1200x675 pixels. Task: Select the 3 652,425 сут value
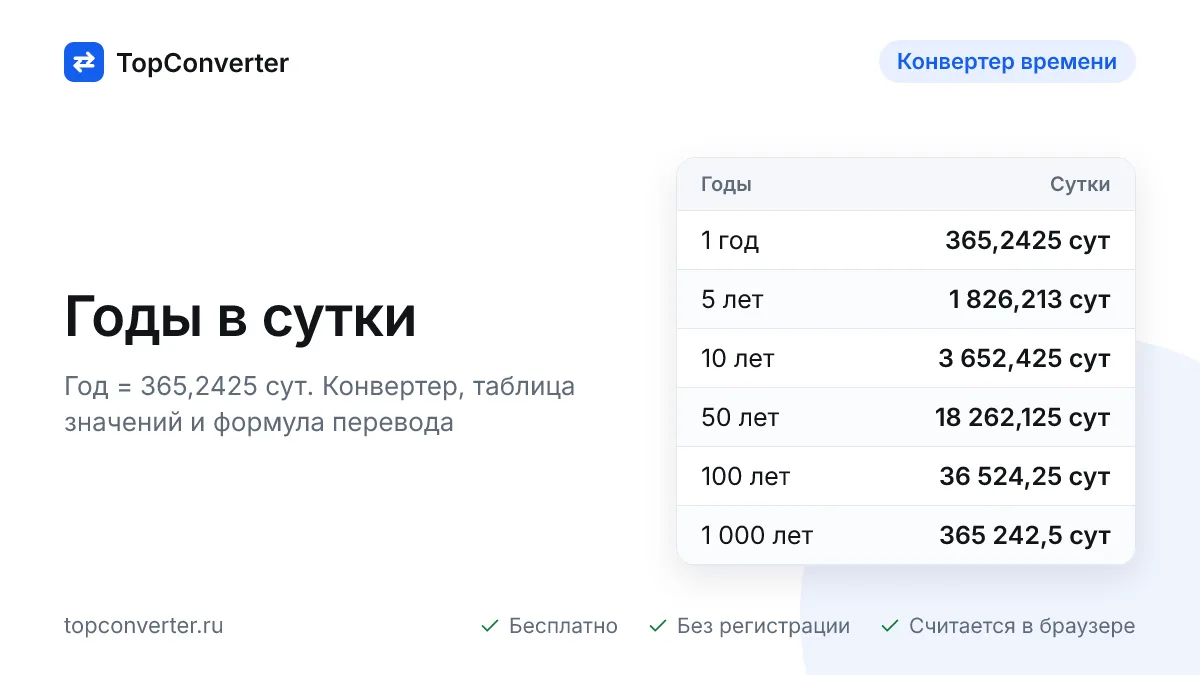[1025, 359]
